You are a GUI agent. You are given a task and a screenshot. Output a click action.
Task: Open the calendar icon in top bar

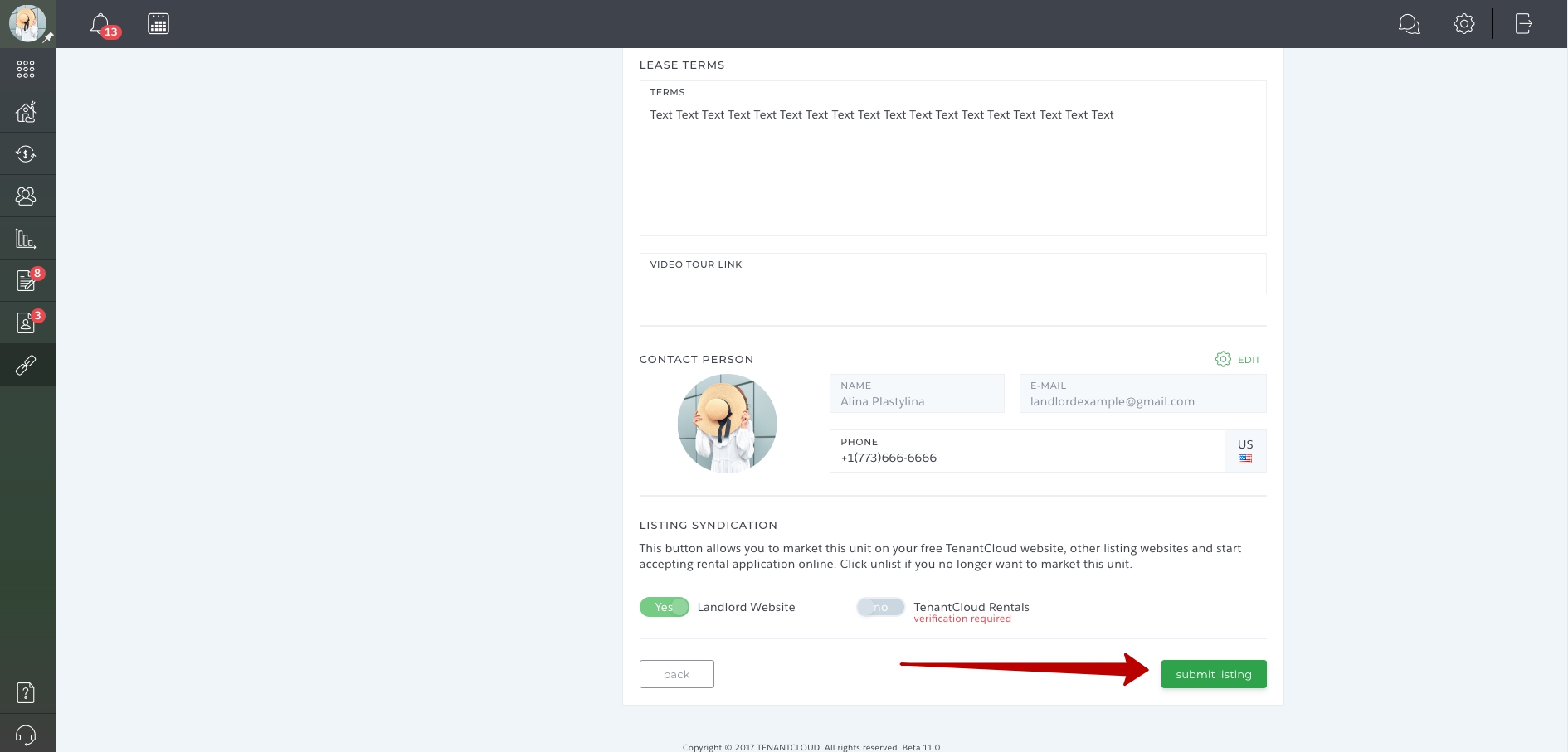(x=158, y=24)
